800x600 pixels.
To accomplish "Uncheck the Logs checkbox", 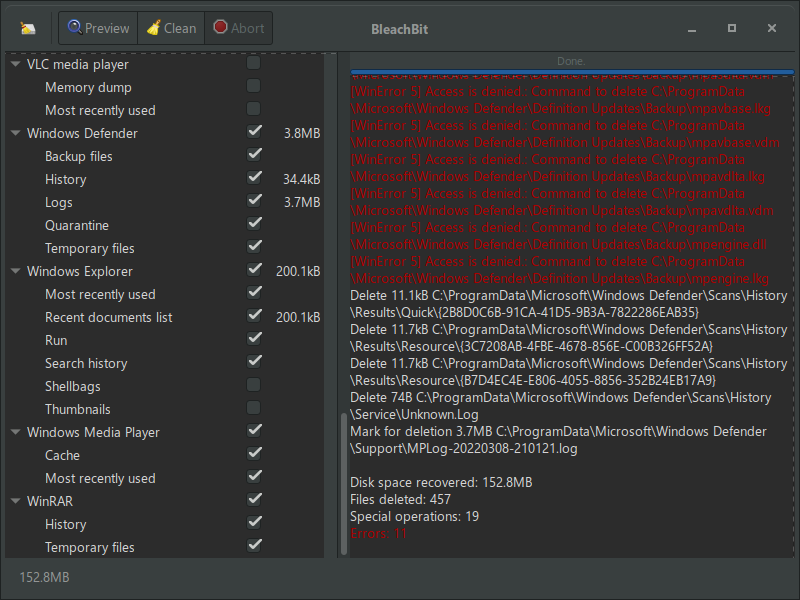I will pos(254,201).
